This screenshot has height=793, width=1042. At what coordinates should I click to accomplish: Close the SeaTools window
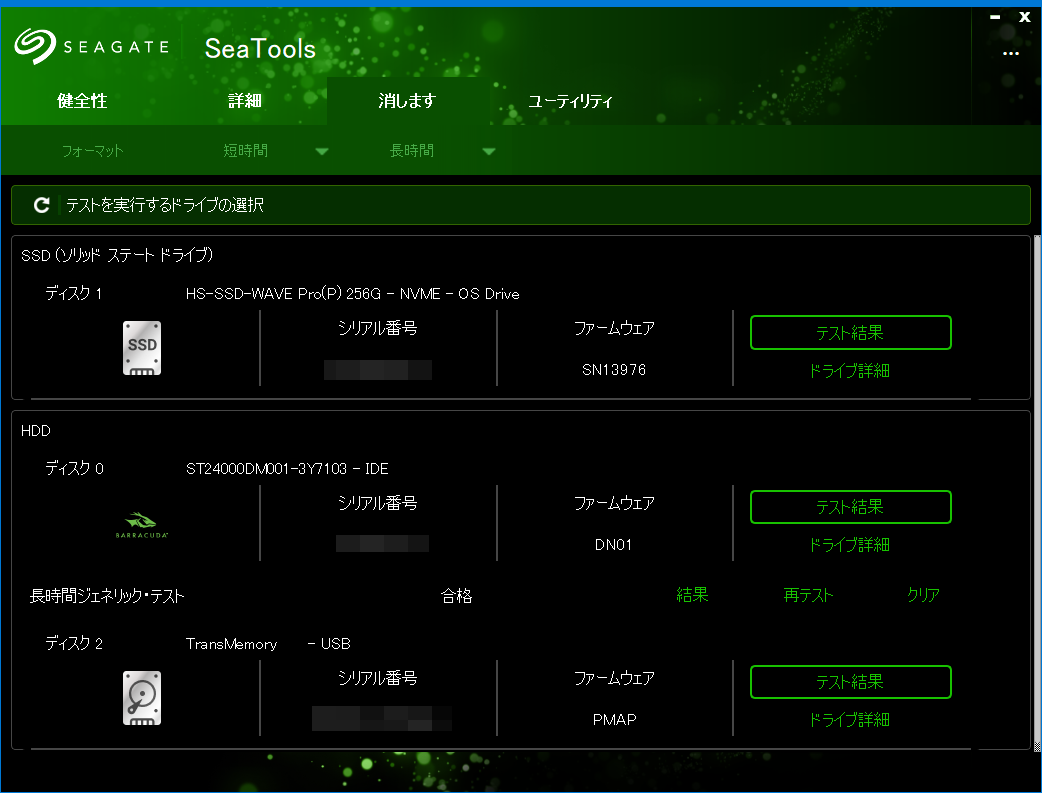(1024, 17)
